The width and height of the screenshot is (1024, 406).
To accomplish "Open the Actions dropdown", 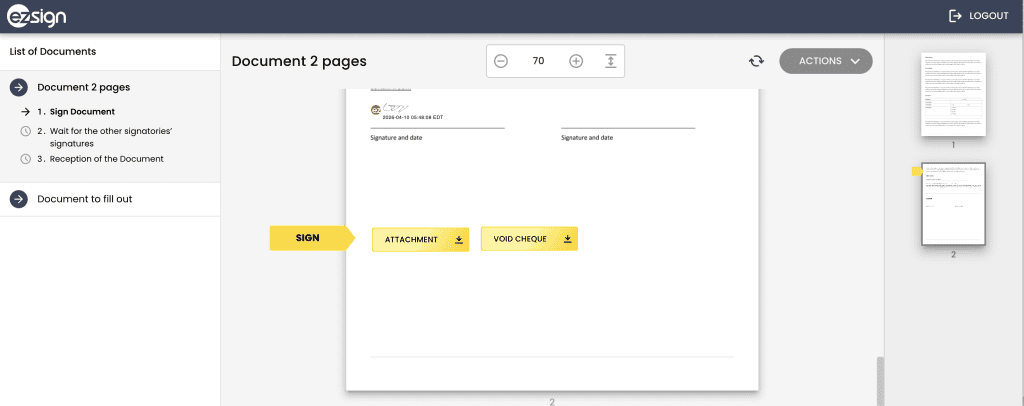I will 826,61.
